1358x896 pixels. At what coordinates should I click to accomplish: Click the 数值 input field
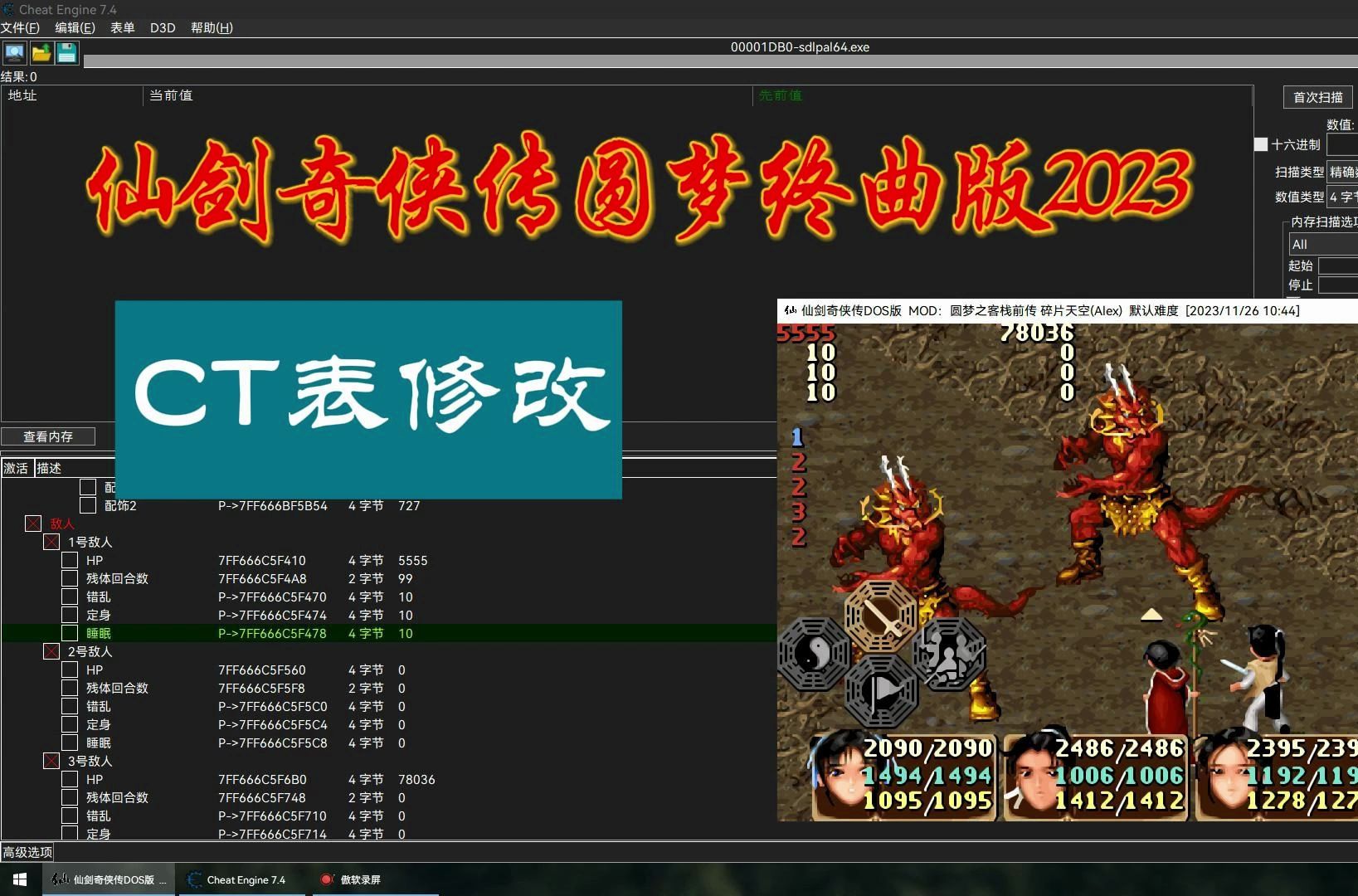click(x=1342, y=145)
